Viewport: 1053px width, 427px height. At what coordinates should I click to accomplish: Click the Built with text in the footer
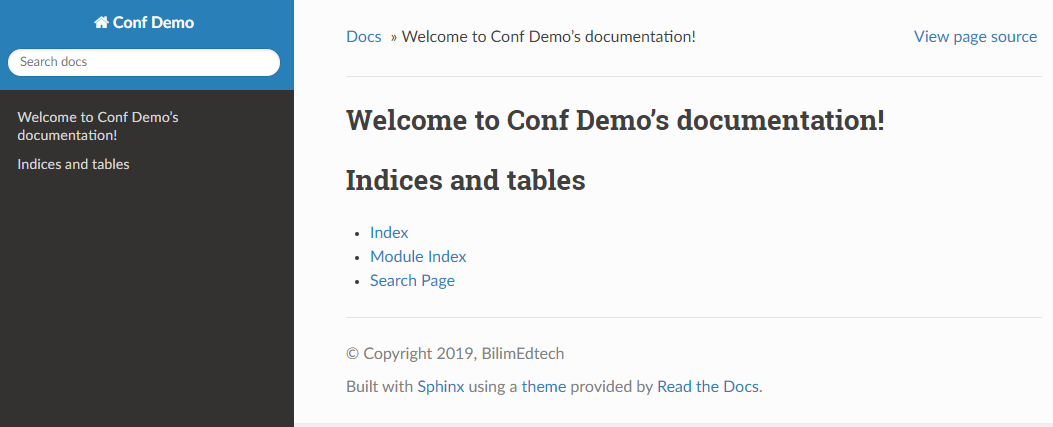coord(379,387)
